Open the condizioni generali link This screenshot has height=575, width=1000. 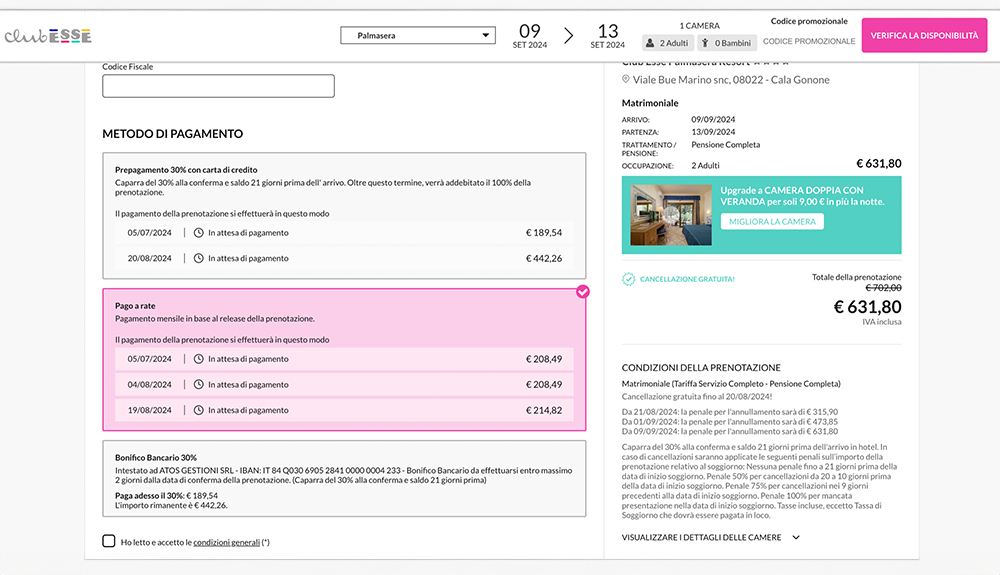click(226, 542)
